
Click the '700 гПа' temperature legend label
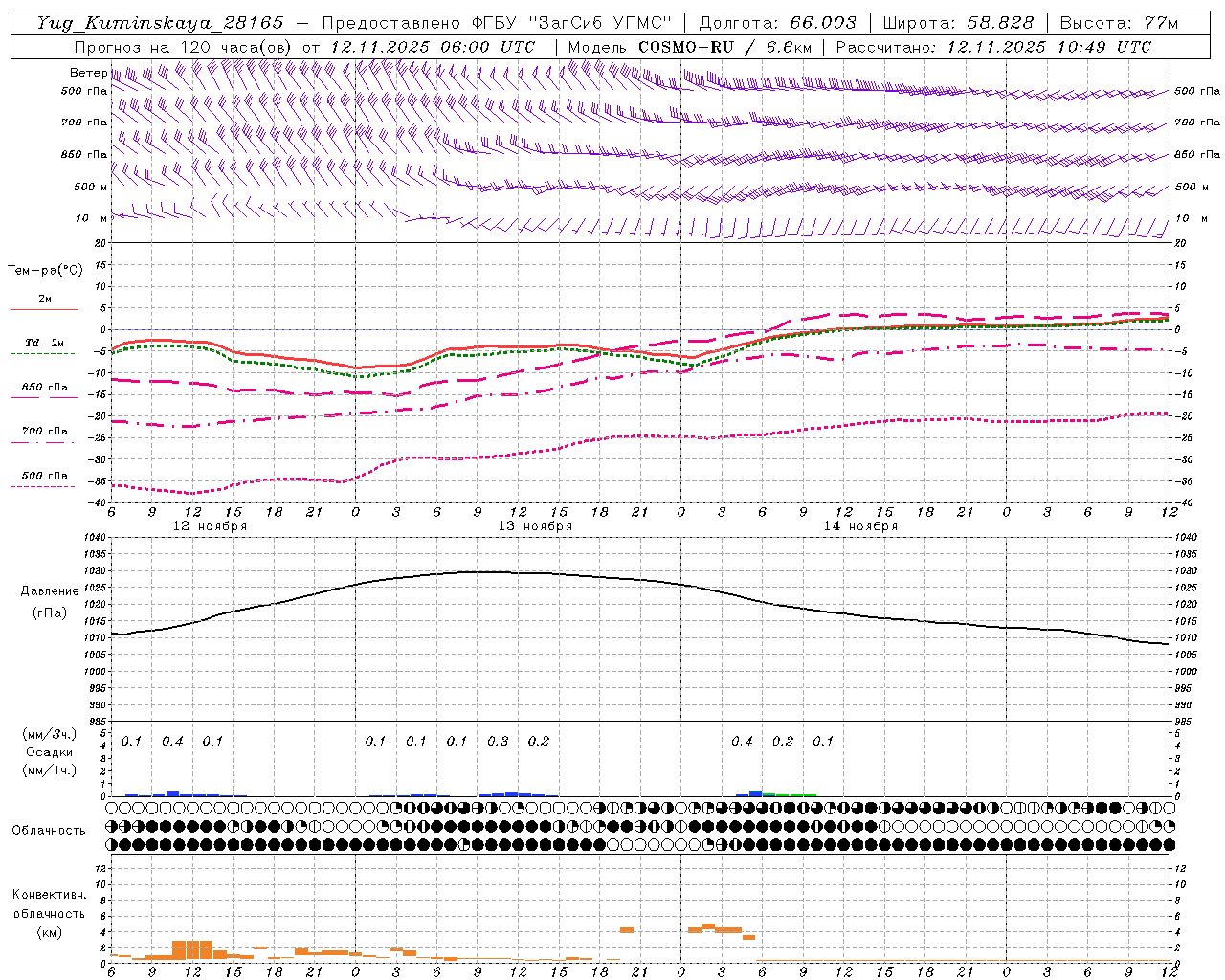point(44,432)
